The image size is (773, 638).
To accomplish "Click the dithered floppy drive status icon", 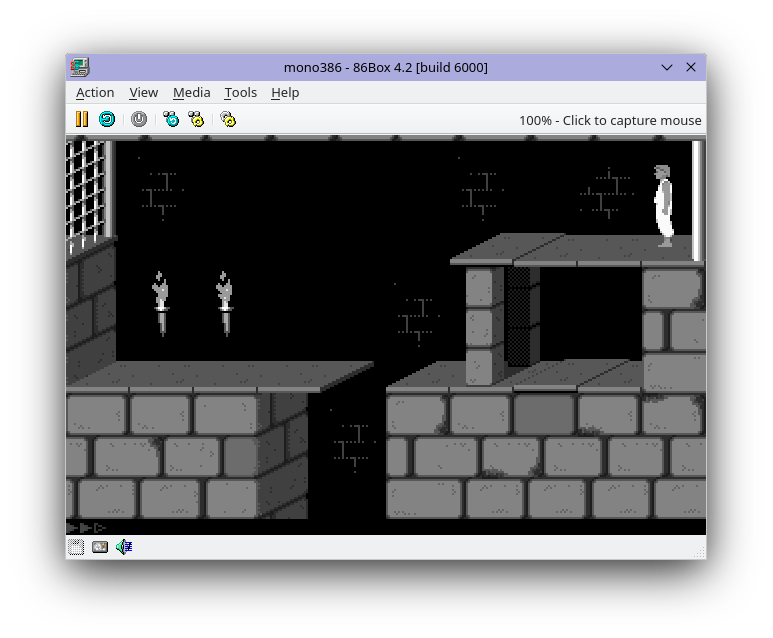I will click(x=76, y=547).
